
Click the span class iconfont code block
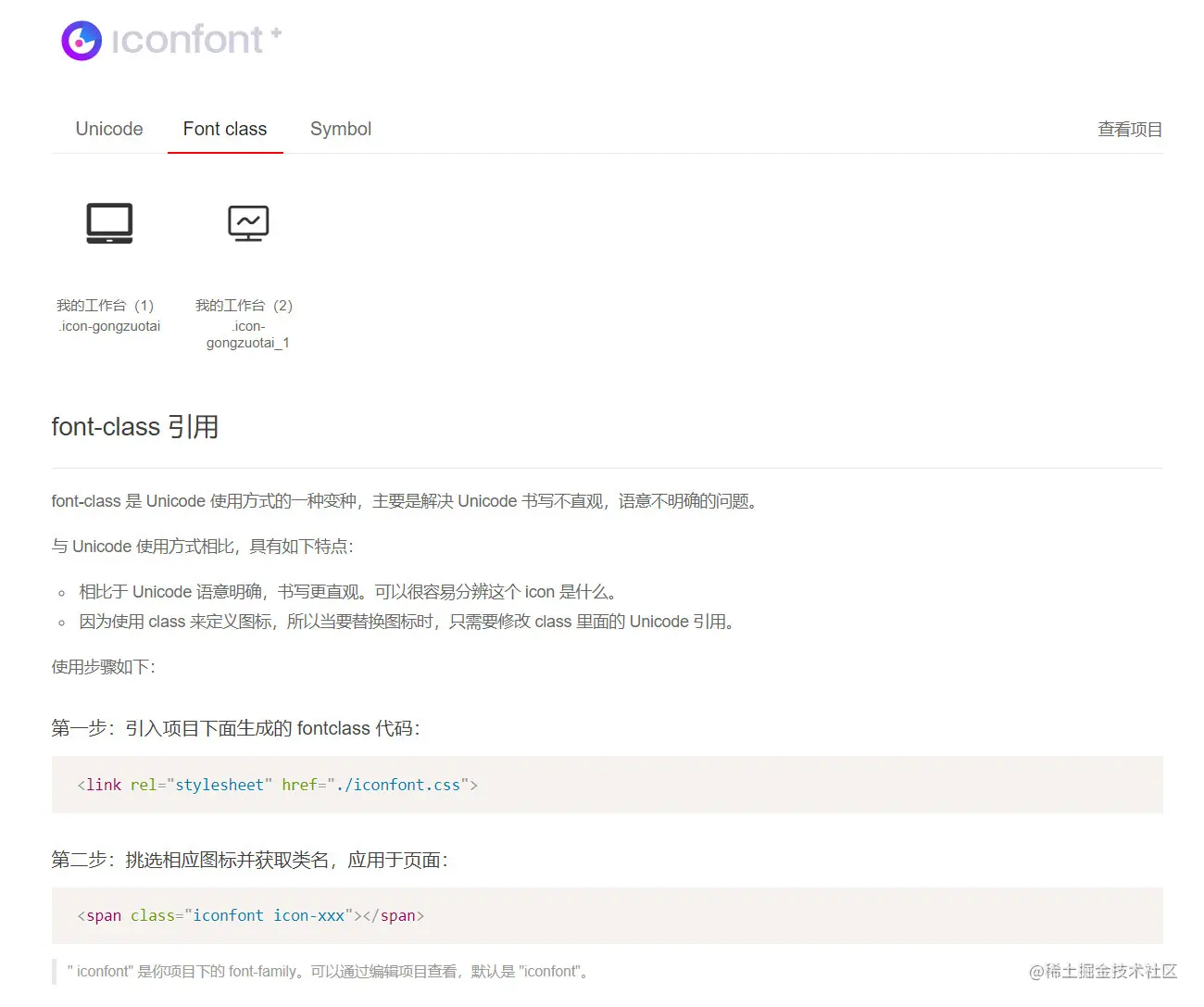point(608,915)
